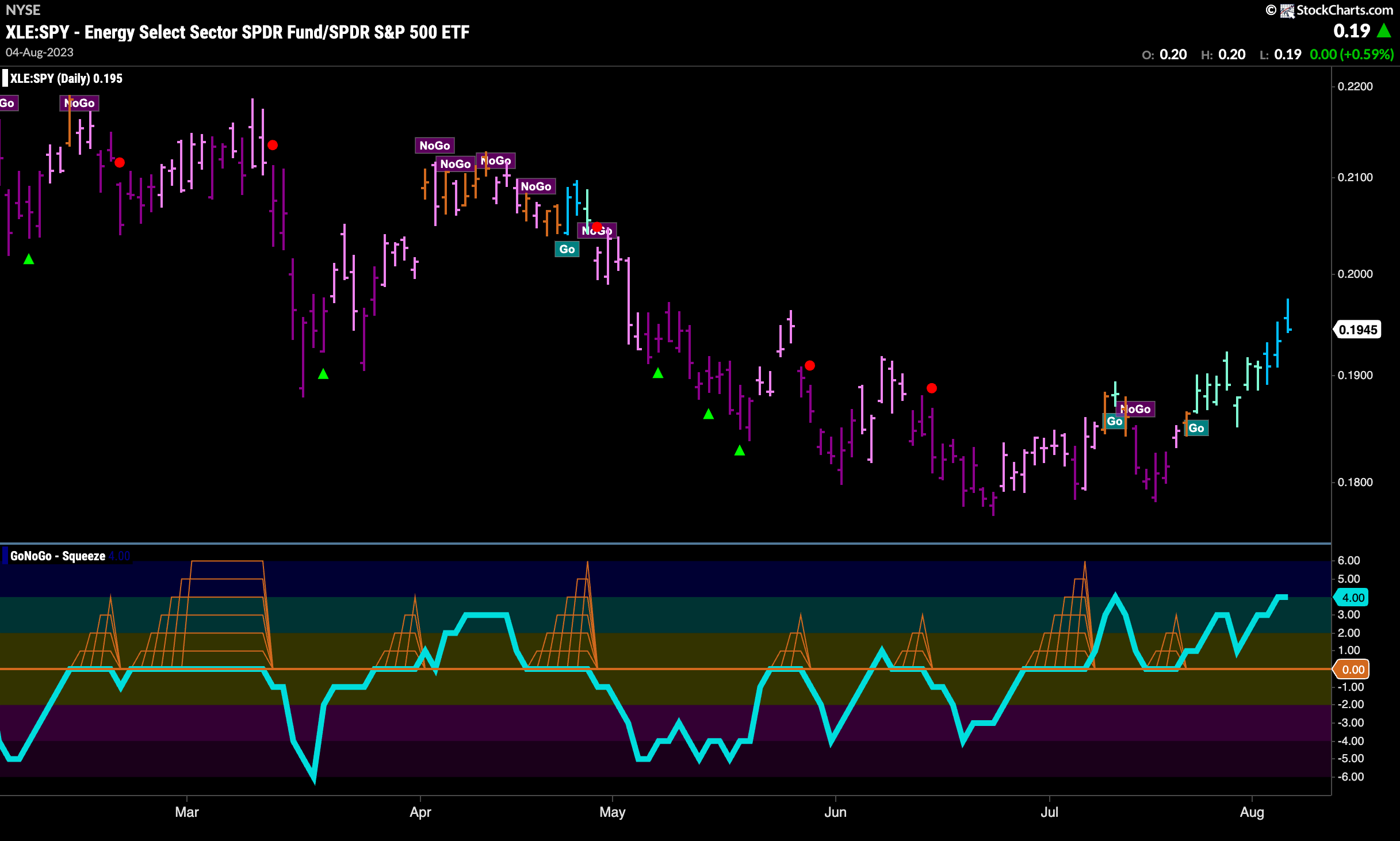The image size is (1400, 841).
Task: Click the Go label at far right in July
Action: [x=1196, y=428]
